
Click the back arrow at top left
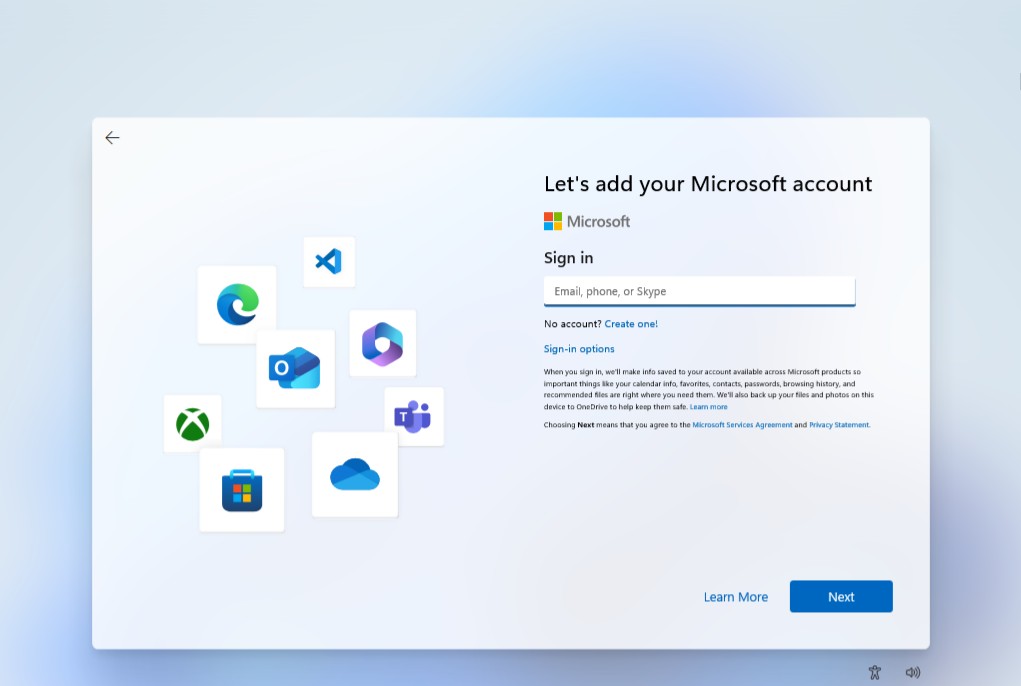click(x=112, y=138)
